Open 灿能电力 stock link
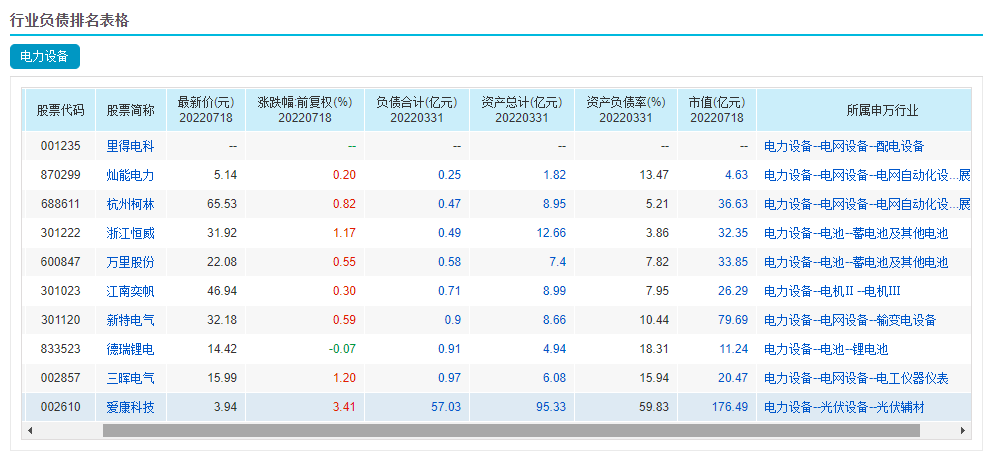996x464 pixels. pyautogui.click(x=131, y=175)
